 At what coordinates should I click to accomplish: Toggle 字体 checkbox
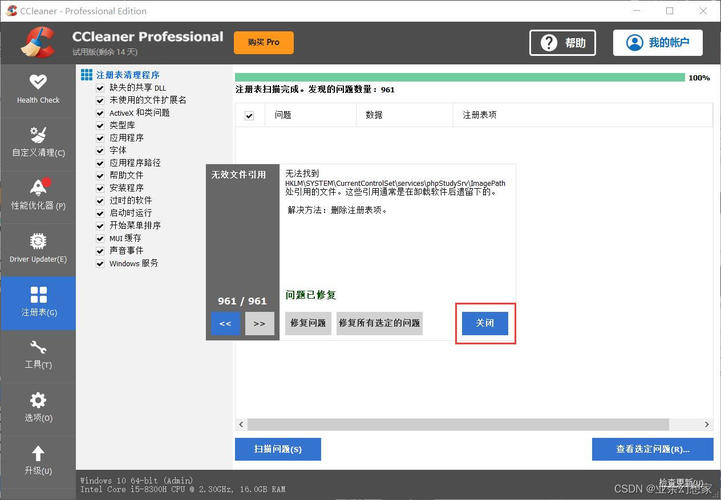100,150
